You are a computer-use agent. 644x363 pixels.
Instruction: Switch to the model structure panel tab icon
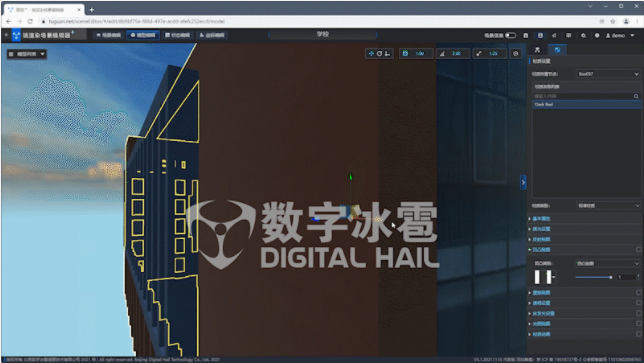tap(537, 50)
